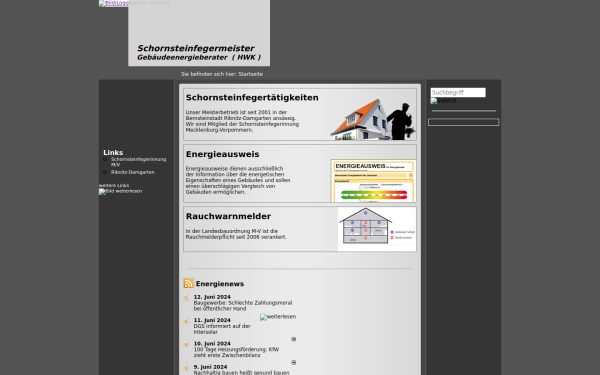Click the '10. Juni 2024' date
The width and height of the screenshot is (600, 375).
pos(212,344)
